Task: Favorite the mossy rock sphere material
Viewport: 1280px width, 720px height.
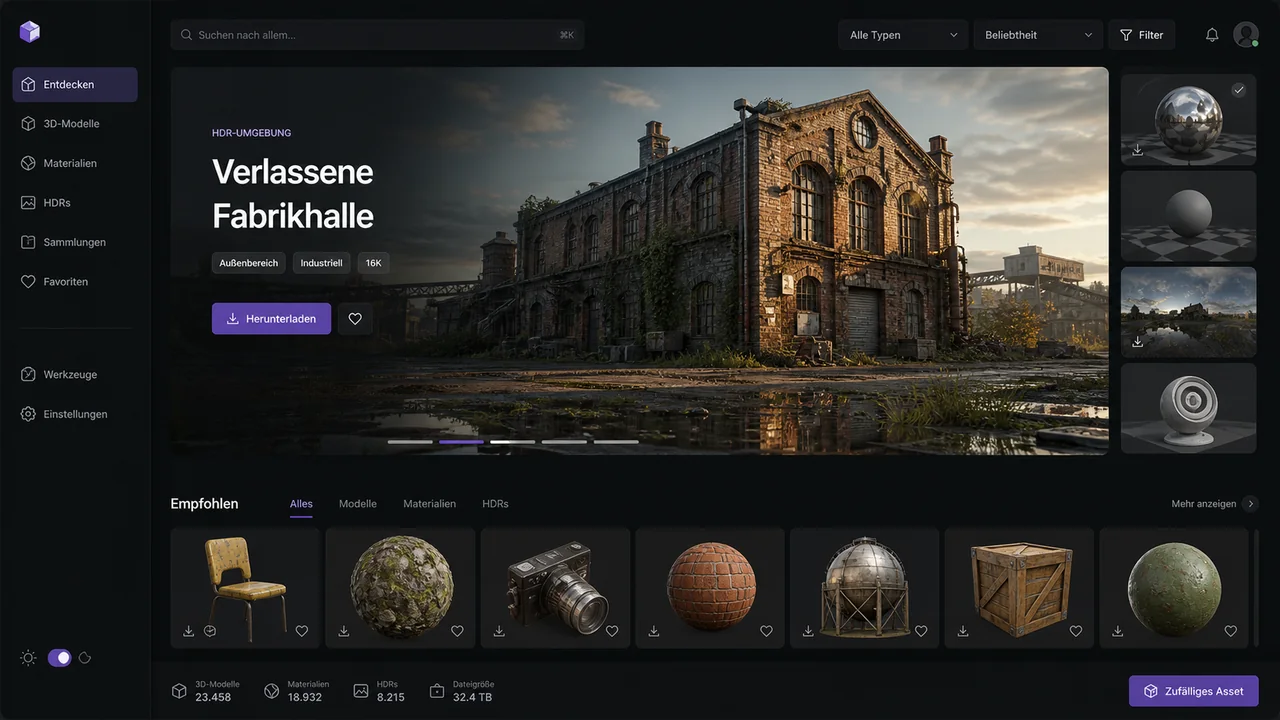Action: tap(457, 631)
